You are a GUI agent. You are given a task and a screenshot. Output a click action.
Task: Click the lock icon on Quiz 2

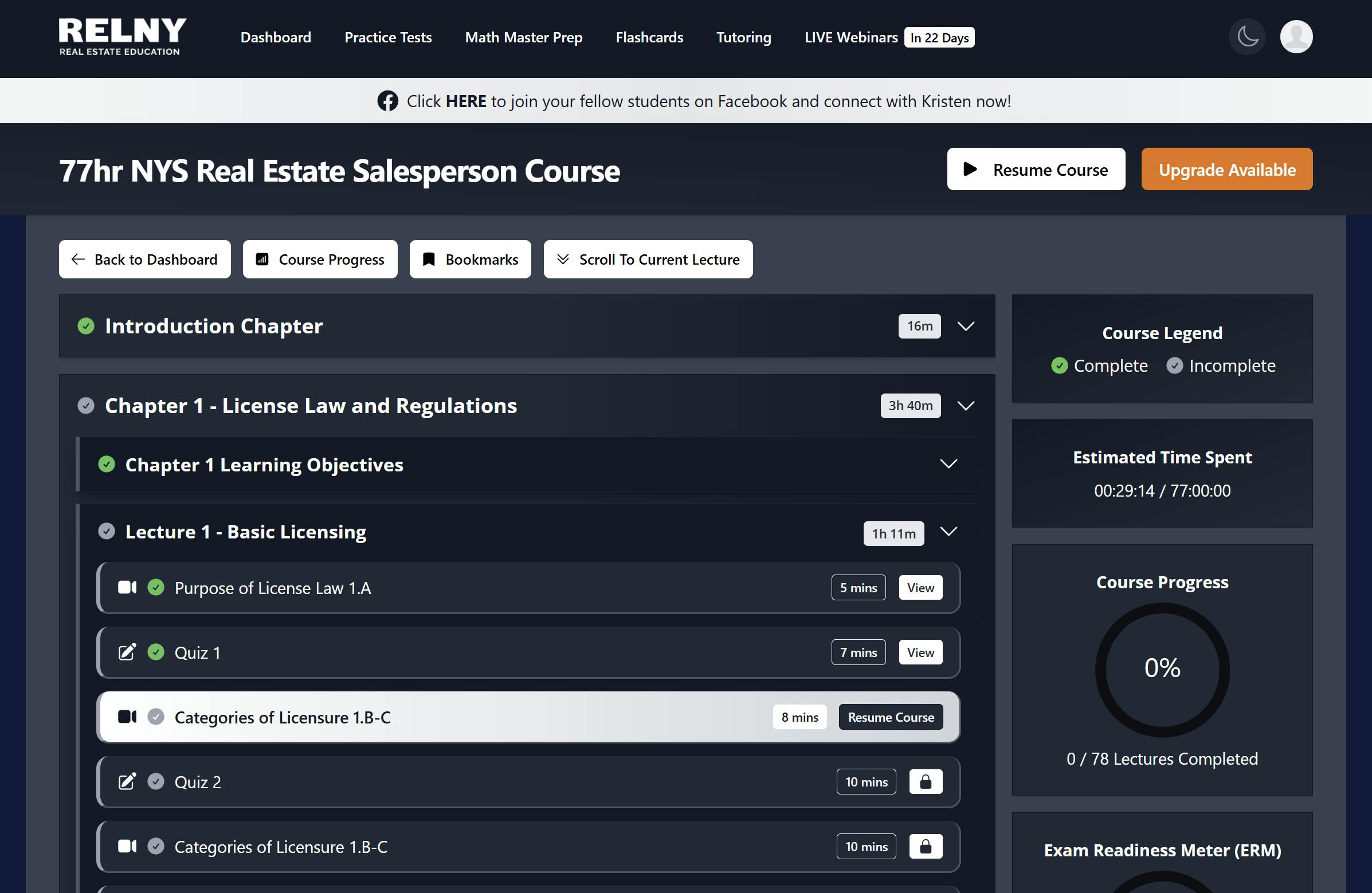pos(926,782)
